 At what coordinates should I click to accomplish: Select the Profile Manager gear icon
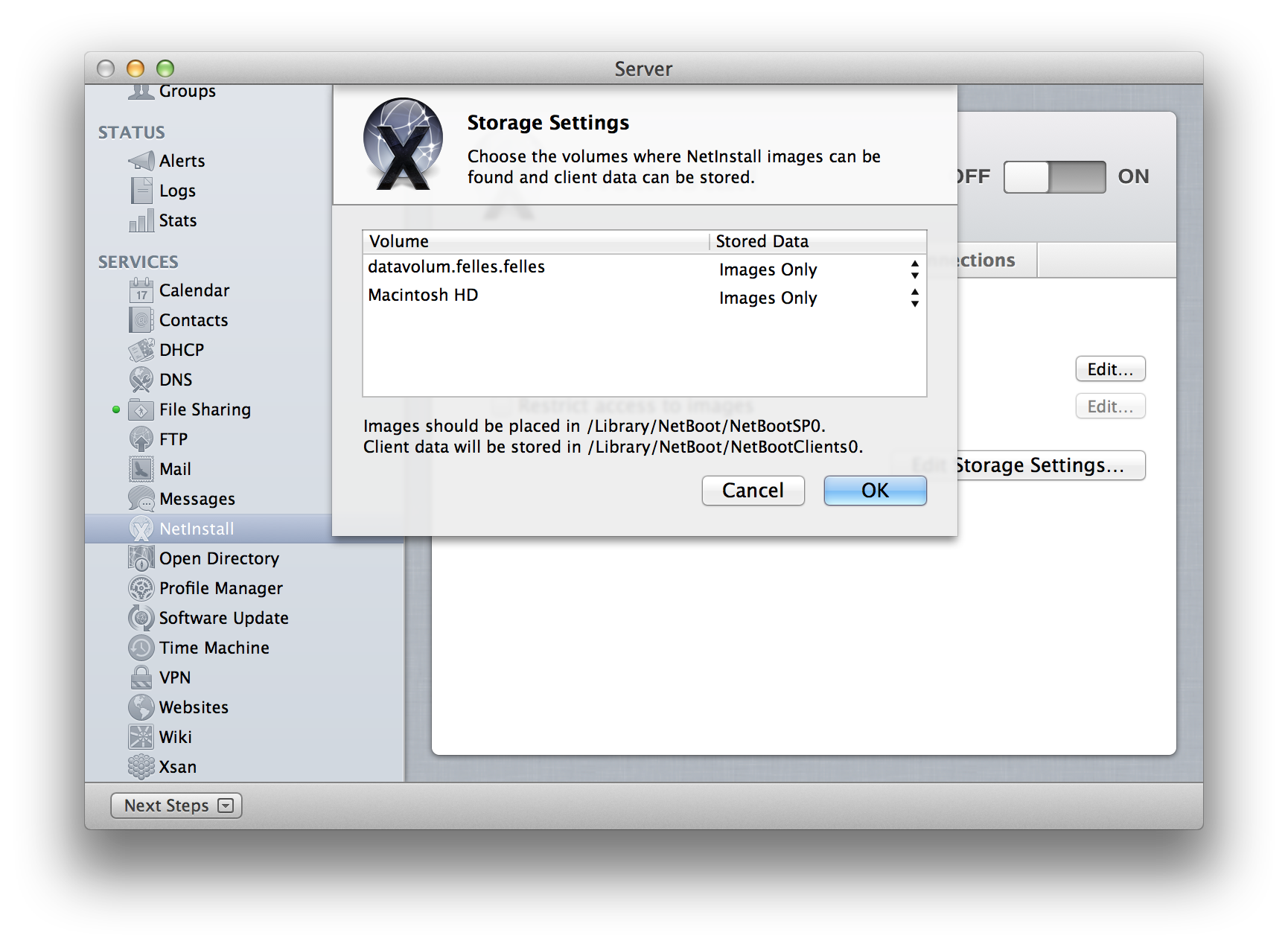pos(141,588)
